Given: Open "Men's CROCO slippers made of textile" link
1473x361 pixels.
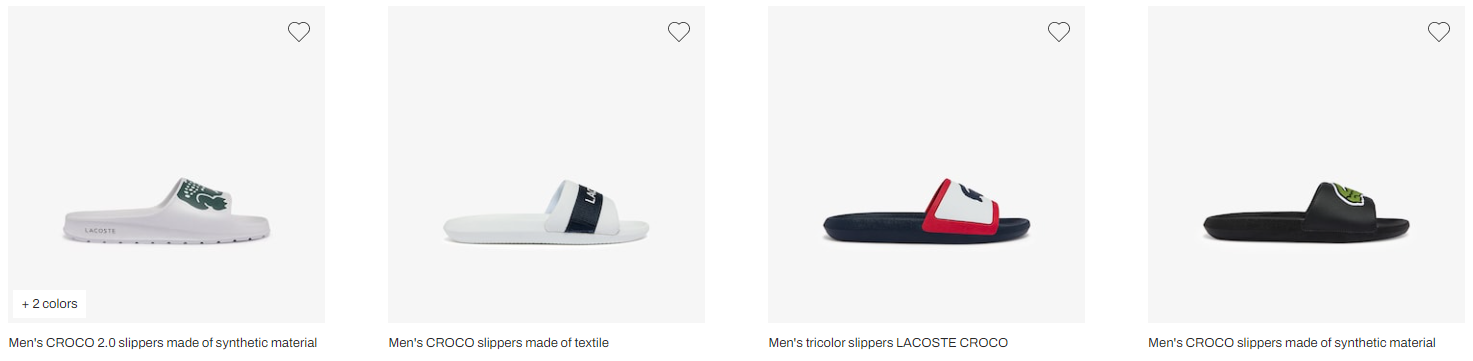Looking at the screenshot, I should pos(498,343).
